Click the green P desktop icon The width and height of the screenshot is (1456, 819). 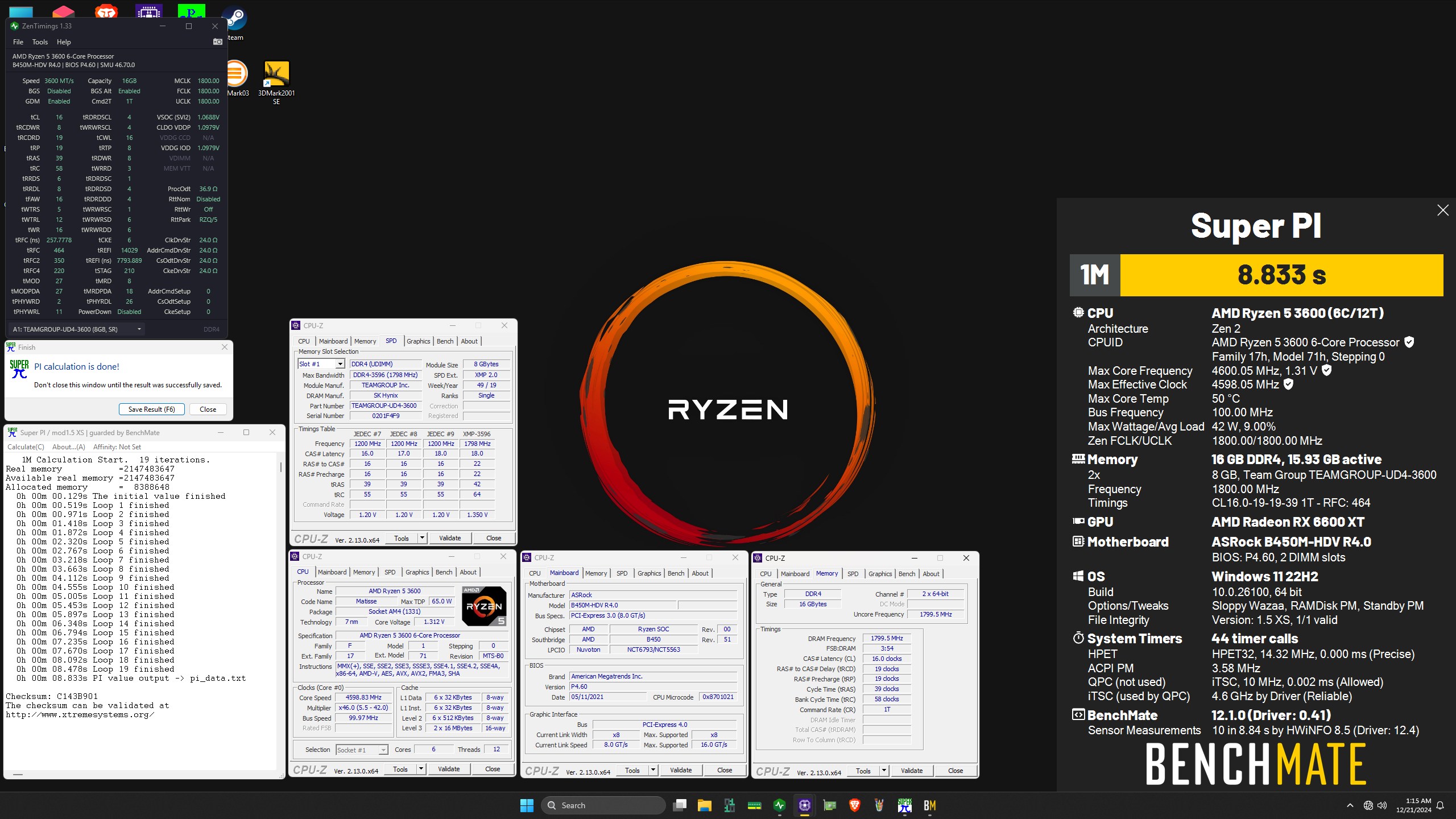click(x=191, y=11)
